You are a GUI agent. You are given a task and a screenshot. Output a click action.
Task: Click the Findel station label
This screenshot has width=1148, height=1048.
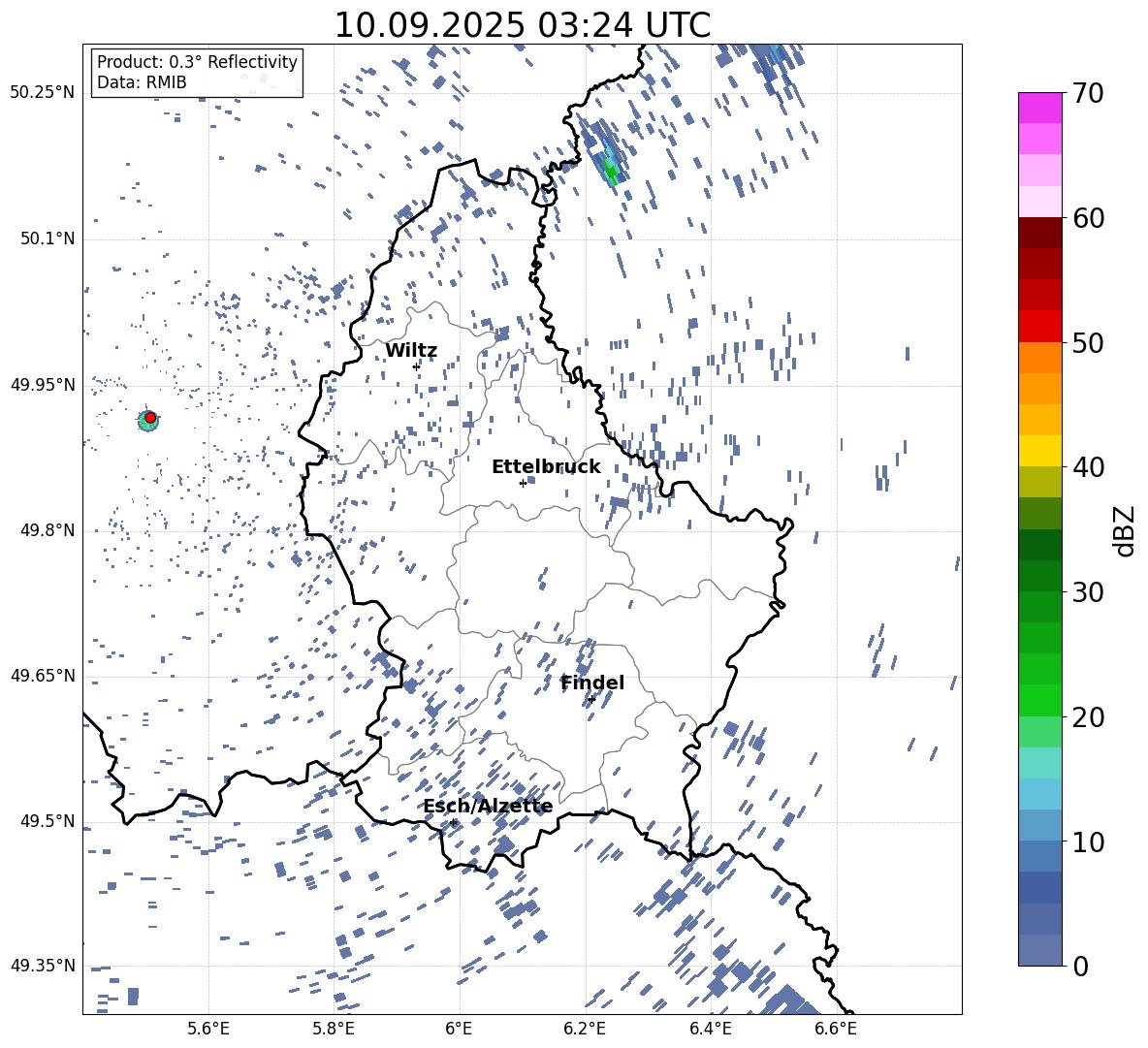click(x=592, y=683)
